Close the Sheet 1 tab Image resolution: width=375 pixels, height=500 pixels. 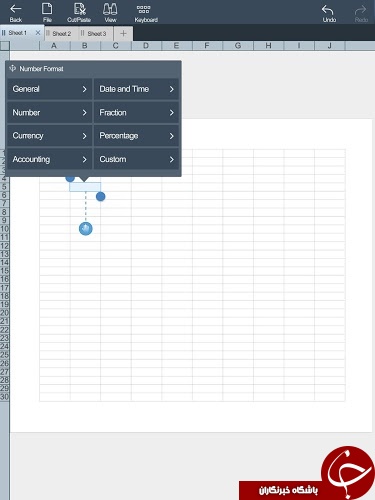(38, 33)
